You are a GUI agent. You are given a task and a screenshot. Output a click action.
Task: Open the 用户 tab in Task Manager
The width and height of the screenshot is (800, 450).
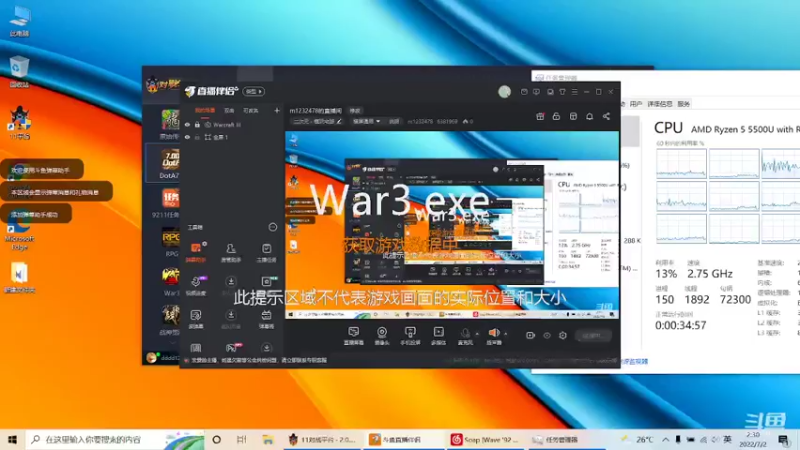point(636,104)
